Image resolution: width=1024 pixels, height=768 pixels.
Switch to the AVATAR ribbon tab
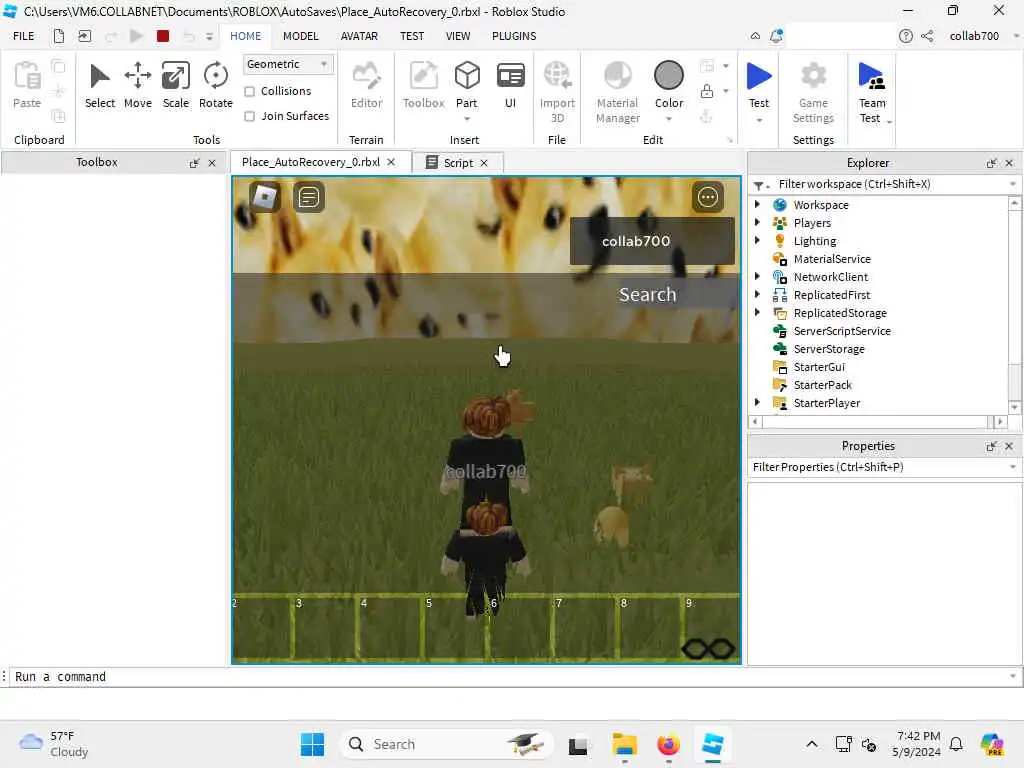(x=359, y=36)
